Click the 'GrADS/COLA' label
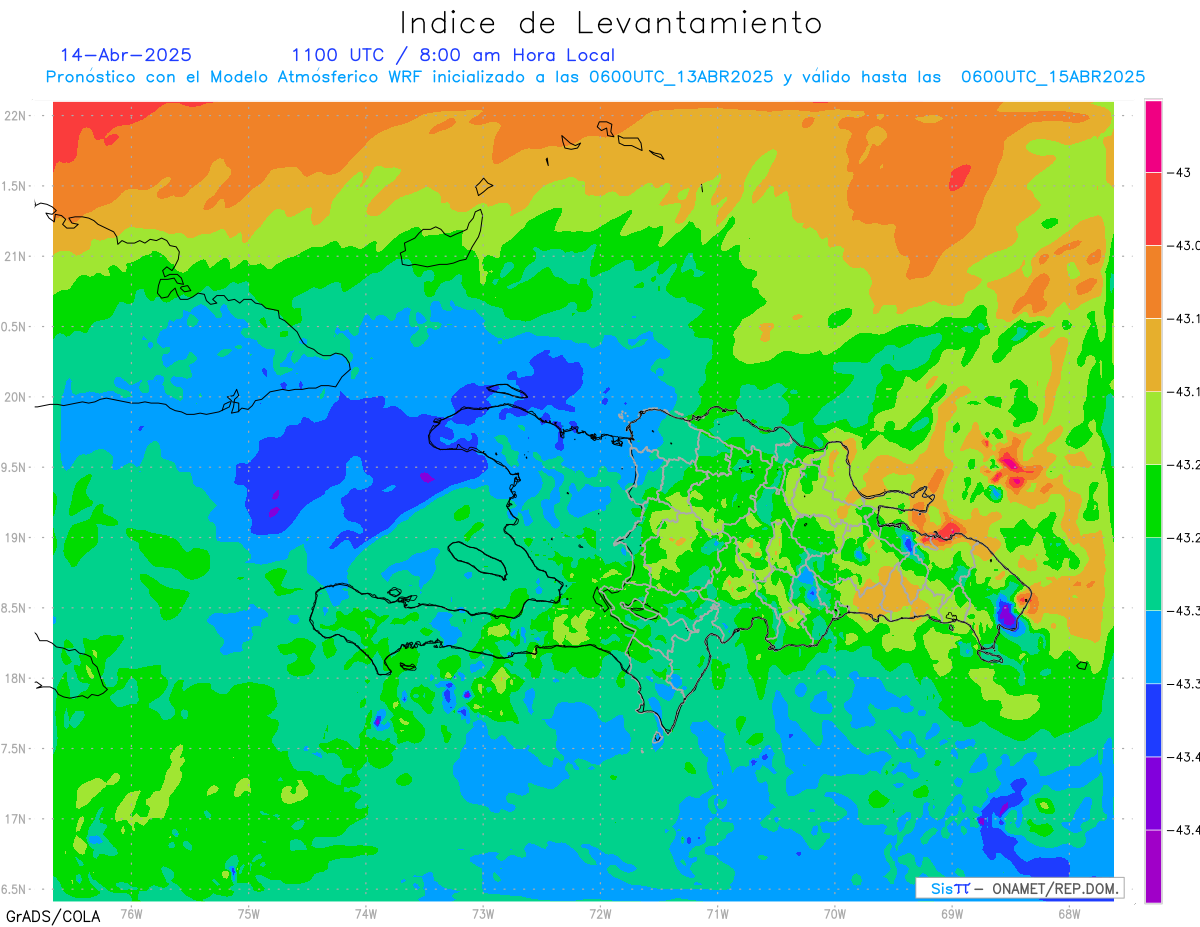 [53, 916]
